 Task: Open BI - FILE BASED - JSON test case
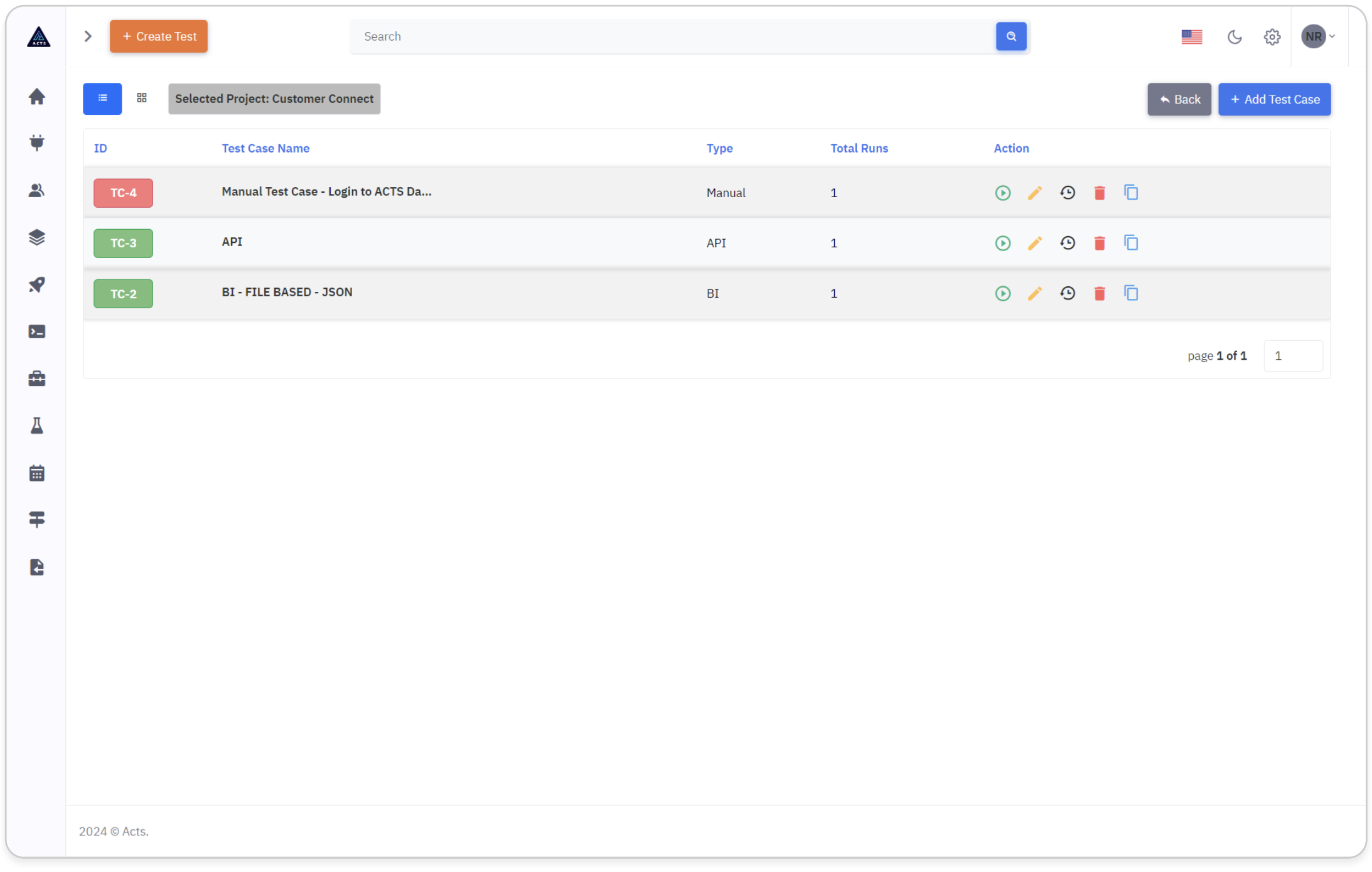point(287,292)
